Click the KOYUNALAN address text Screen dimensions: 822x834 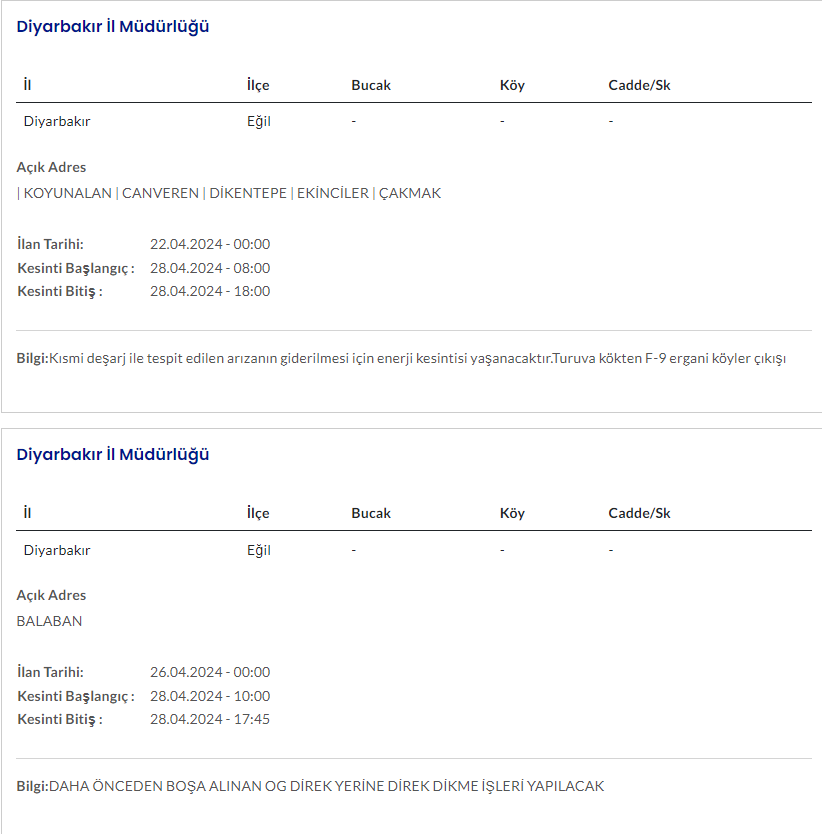67,193
